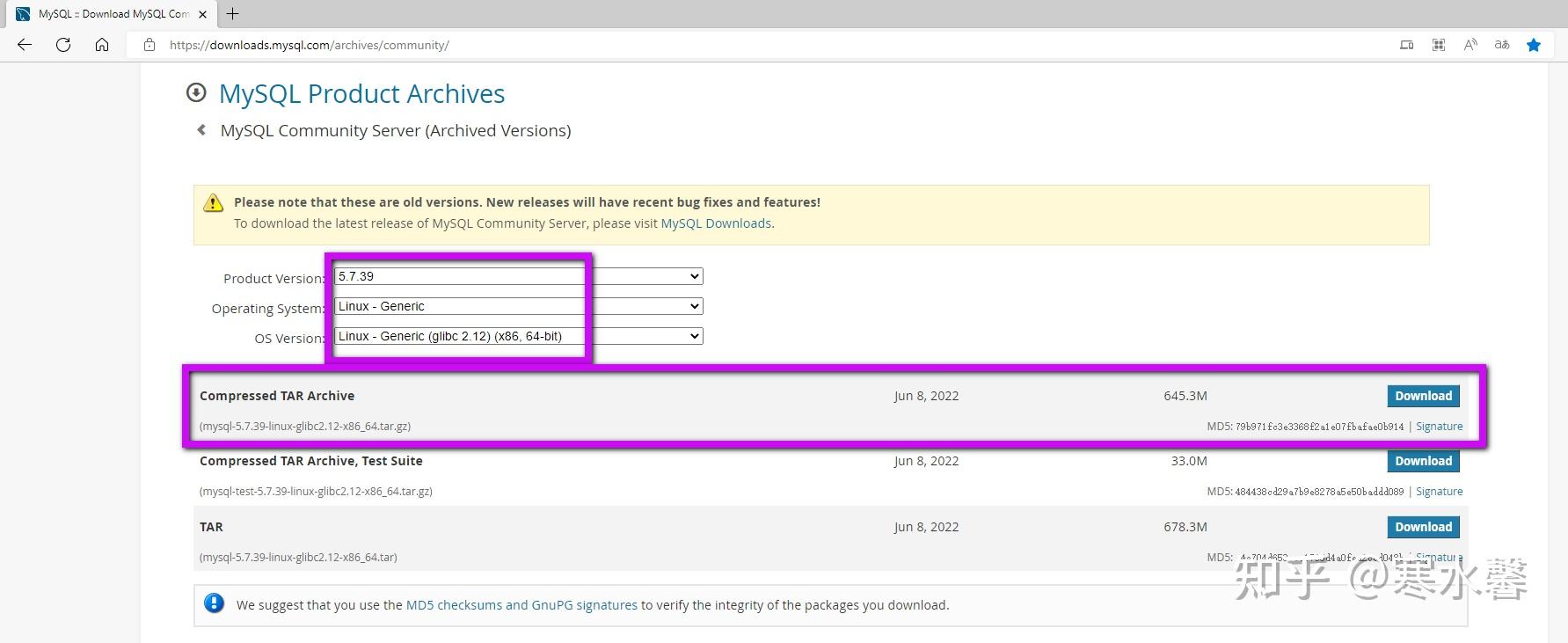The image size is (1568, 643).
Task: Click Jun 8, 2022 date in TAR row
Action: pyautogui.click(x=926, y=527)
